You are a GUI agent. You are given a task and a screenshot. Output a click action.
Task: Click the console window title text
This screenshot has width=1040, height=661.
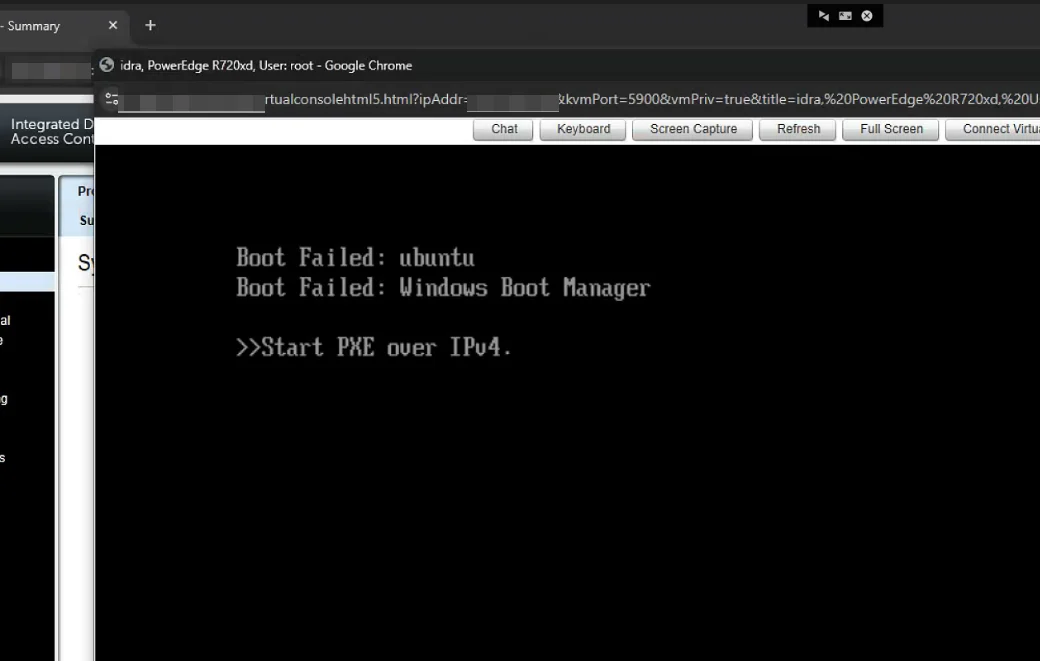click(x=266, y=66)
